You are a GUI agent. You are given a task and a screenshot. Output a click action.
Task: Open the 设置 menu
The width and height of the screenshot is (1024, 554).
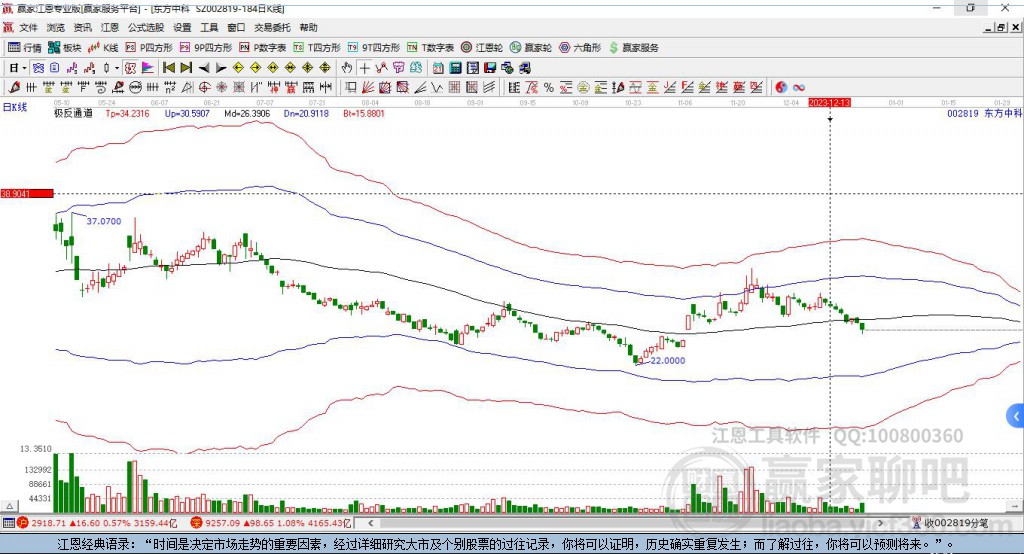[x=182, y=27]
